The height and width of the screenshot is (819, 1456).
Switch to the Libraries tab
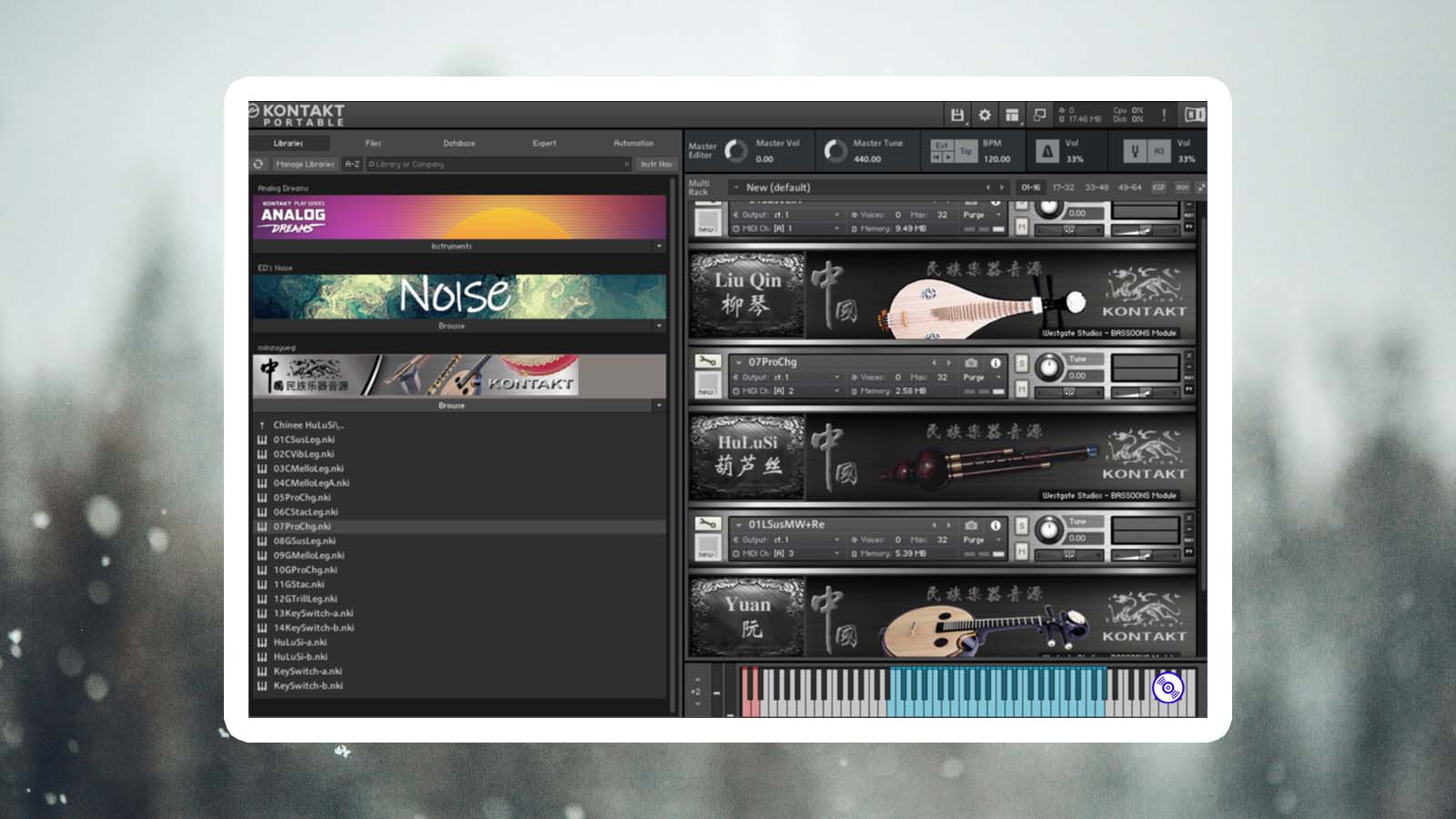point(288,143)
